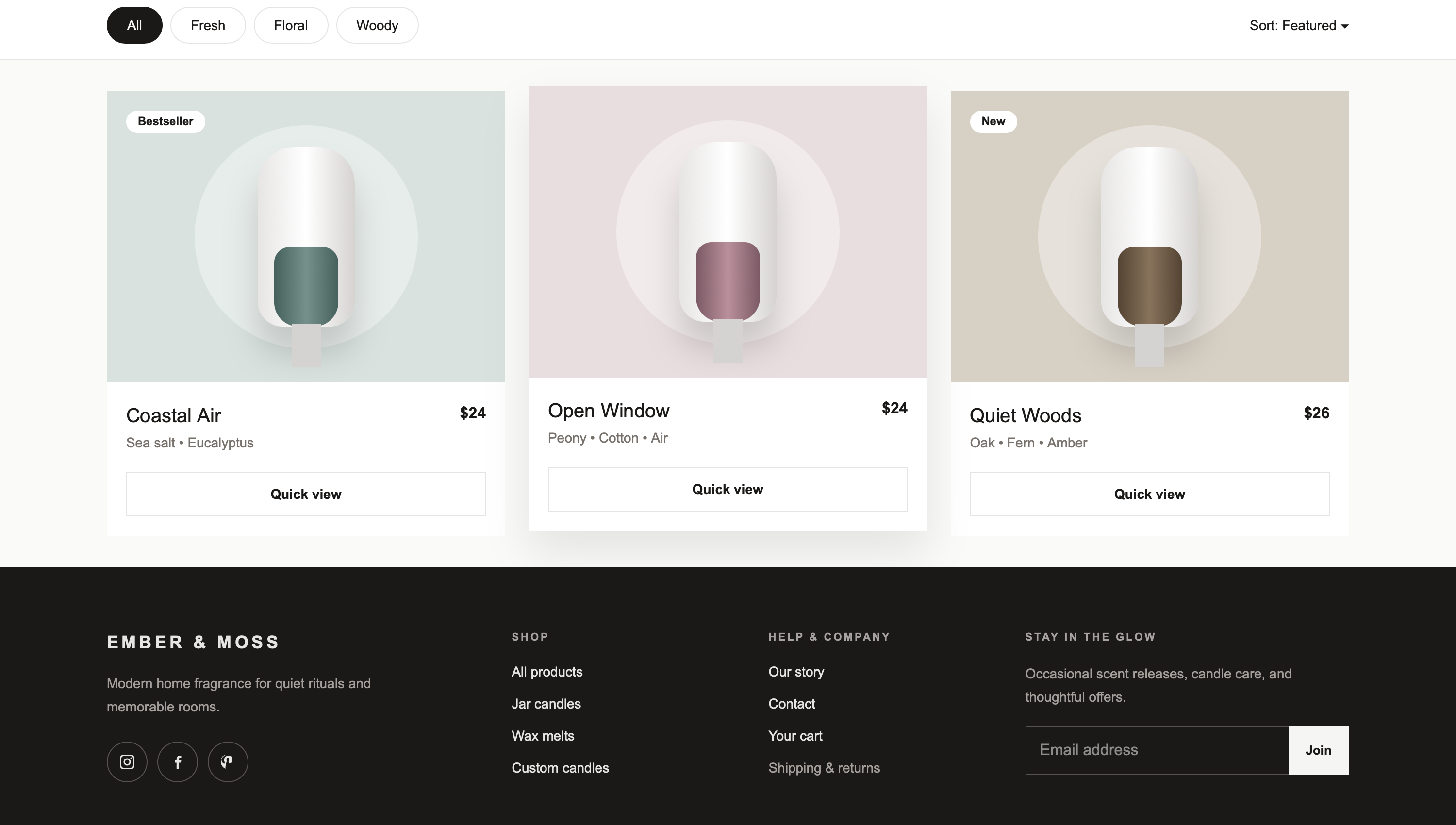1456x825 pixels.
Task: Click the Oak • Fern • Amber notes
Action: point(1028,443)
